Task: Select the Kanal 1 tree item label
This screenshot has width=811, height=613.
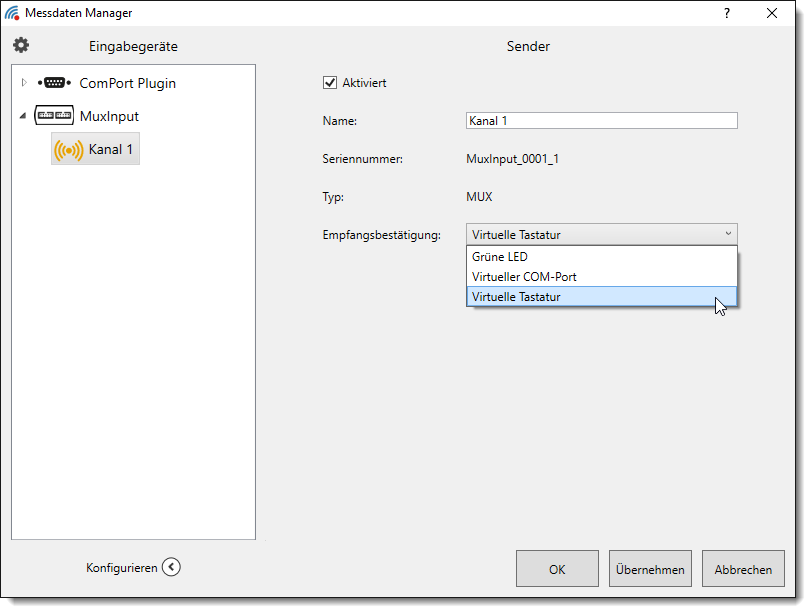Action: 111,150
